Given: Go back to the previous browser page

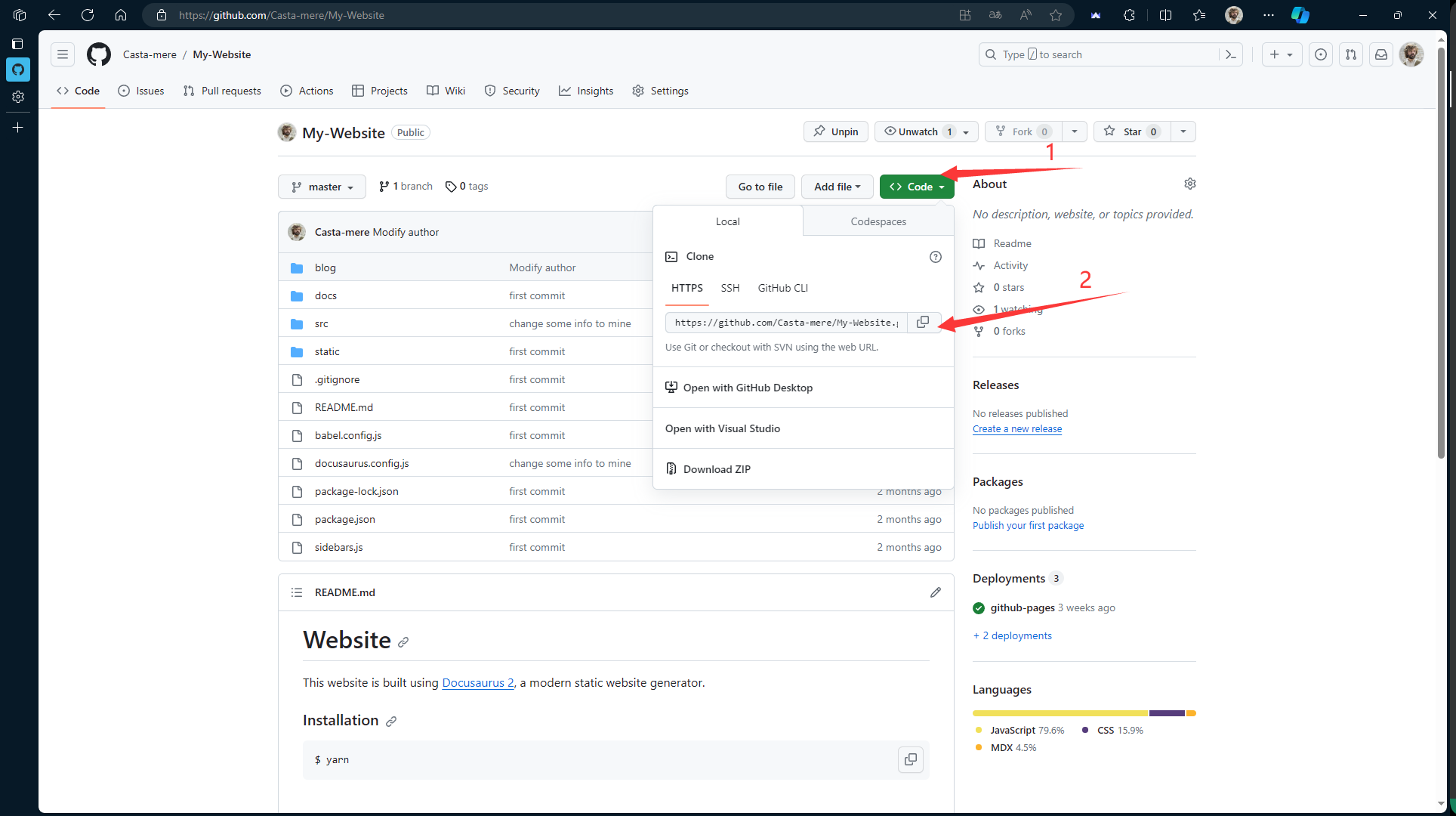Looking at the screenshot, I should pos(54,15).
